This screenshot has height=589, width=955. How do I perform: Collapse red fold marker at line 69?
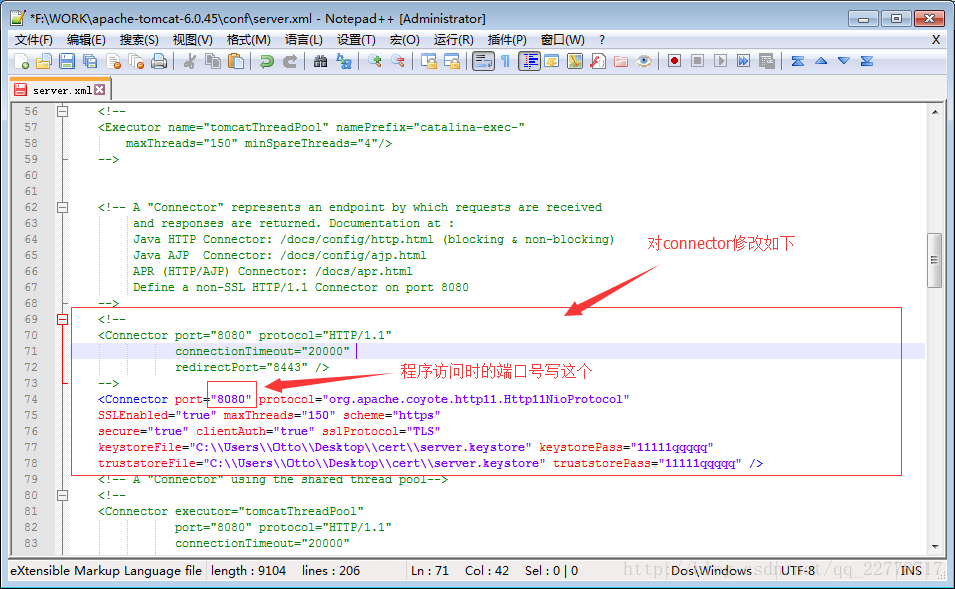click(62, 319)
